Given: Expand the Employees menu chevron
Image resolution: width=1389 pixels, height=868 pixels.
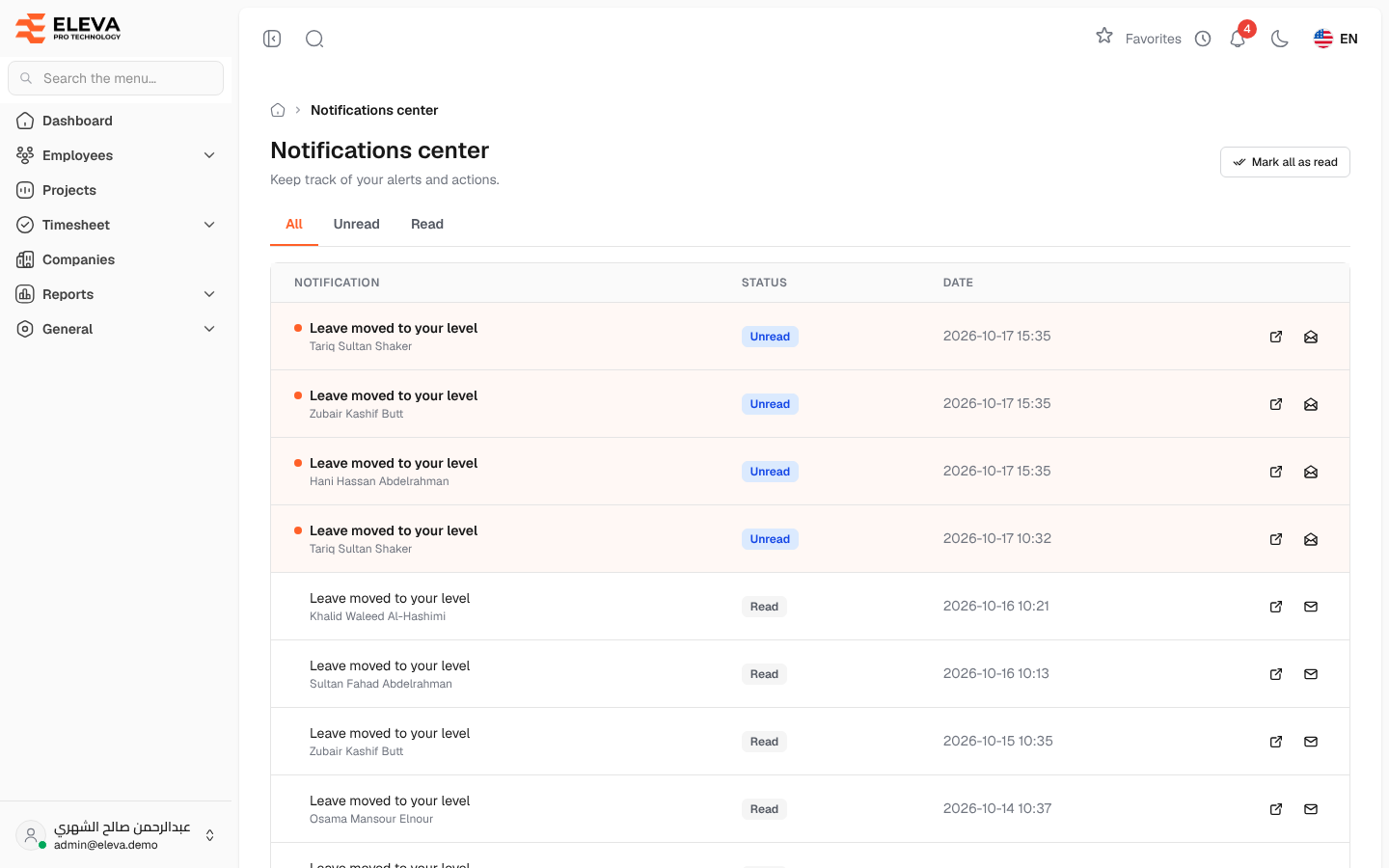Looking at the screenshot, I should pos(209,155).
